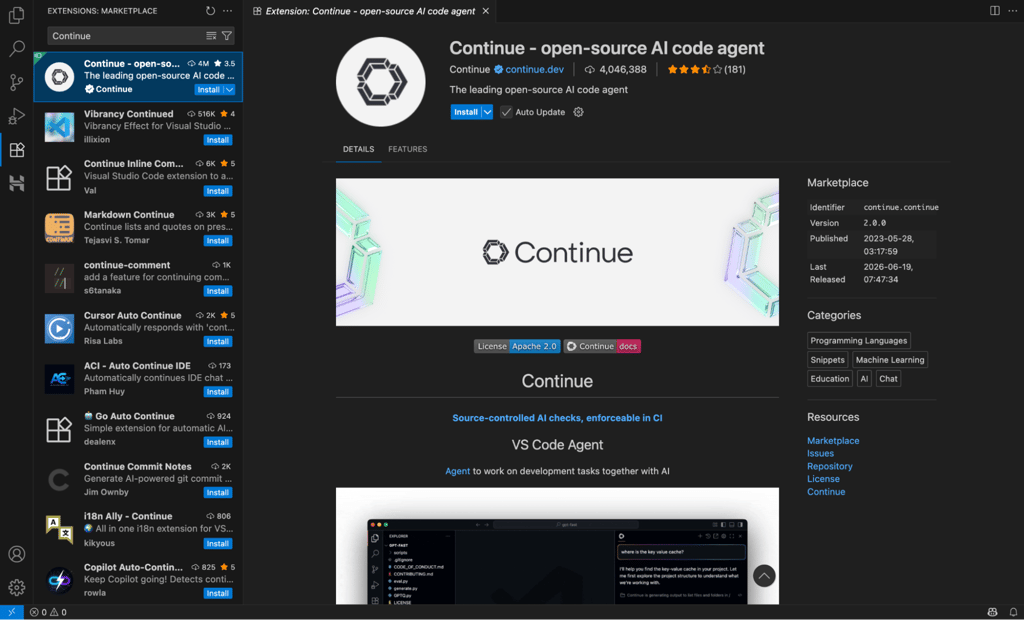Open the Source Control view
This screenshot has height=620, width=1024.
click(16, 82)
